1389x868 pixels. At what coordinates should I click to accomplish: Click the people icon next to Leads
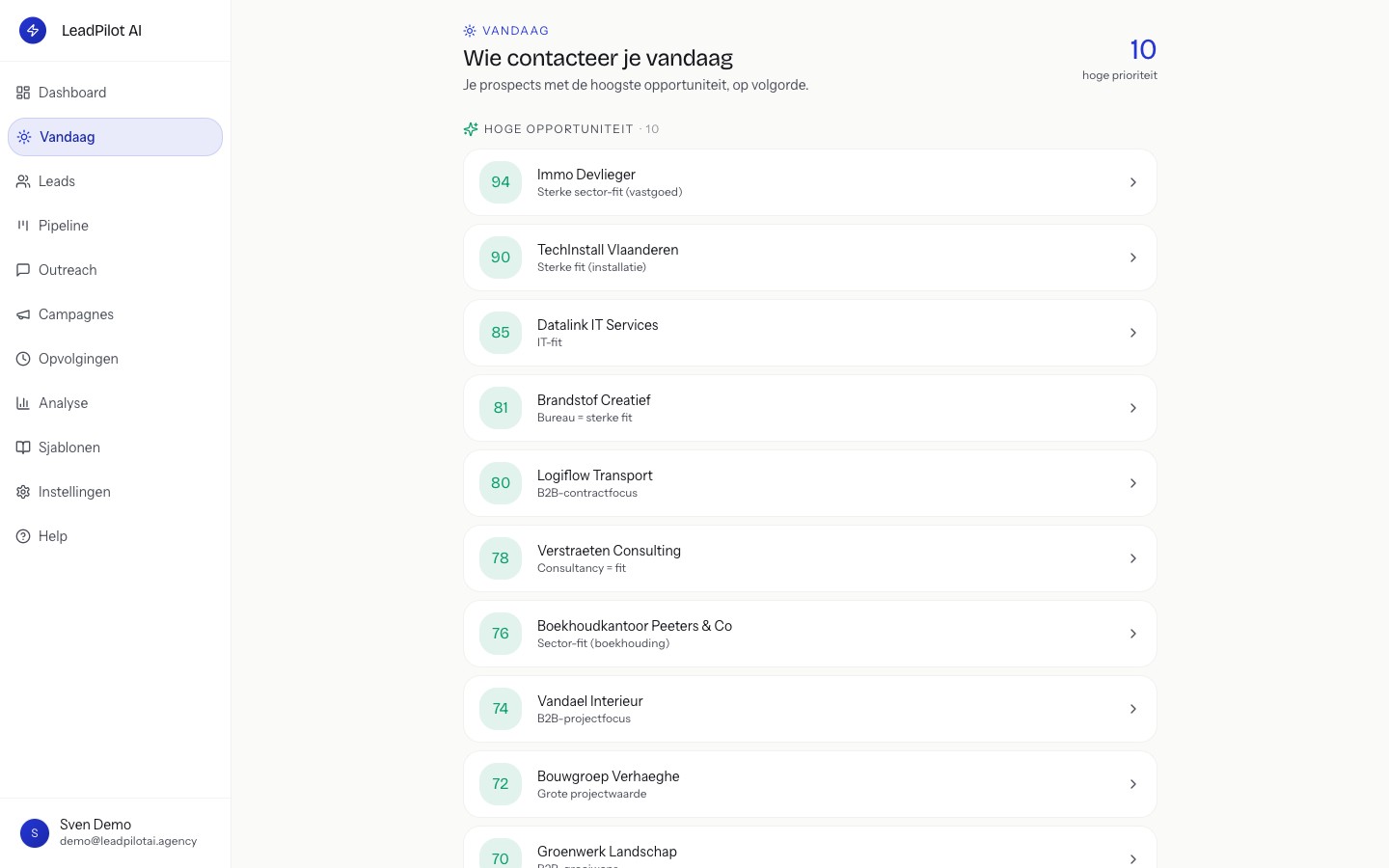click(23, 181)
